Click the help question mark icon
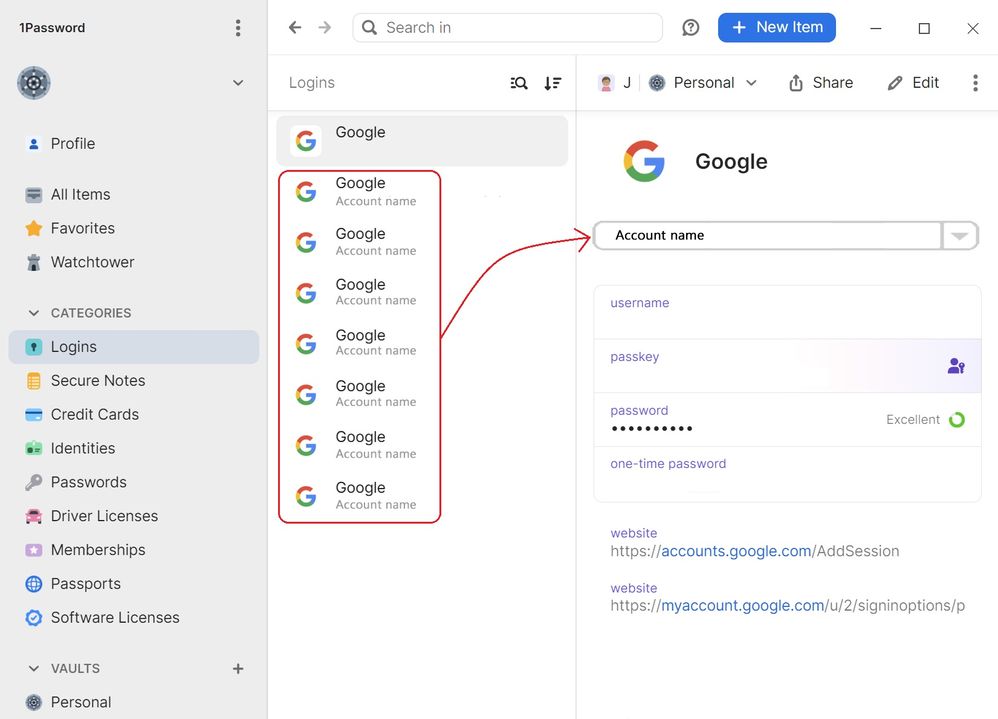This screenshot has width=998, height=719. click(x=691, y=28)
